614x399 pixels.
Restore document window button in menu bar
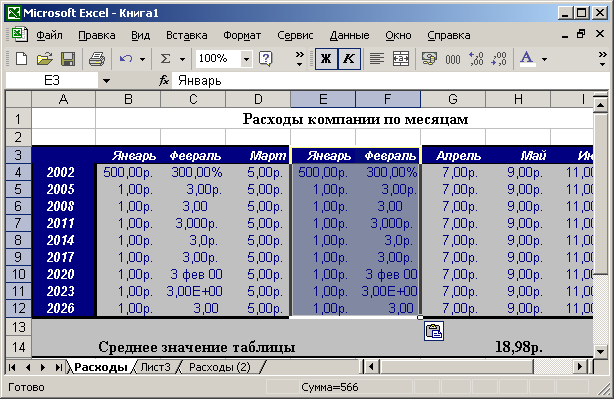coord(581,34)
